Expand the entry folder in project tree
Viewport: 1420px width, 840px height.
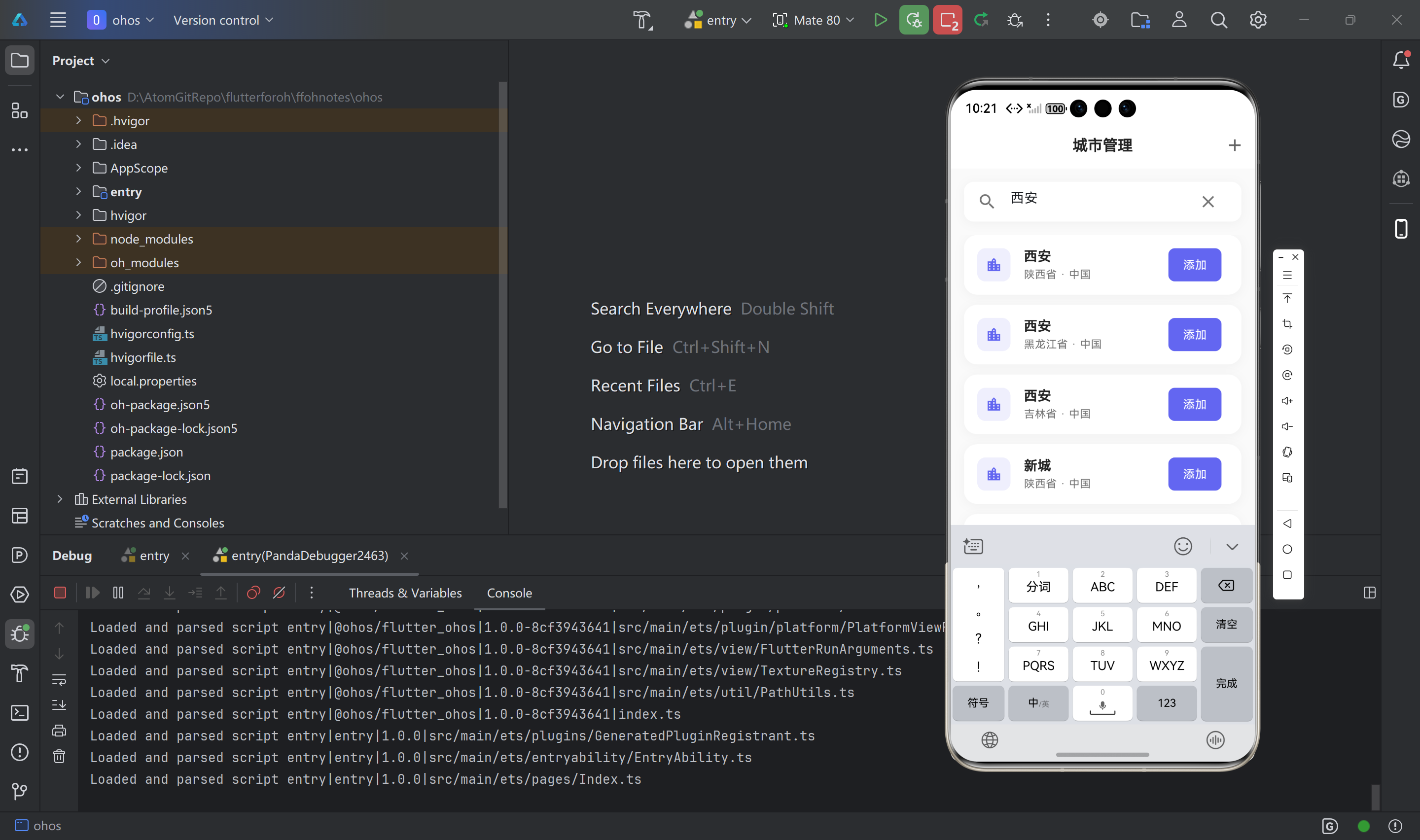pyautogui.click(x=79, y=192)
